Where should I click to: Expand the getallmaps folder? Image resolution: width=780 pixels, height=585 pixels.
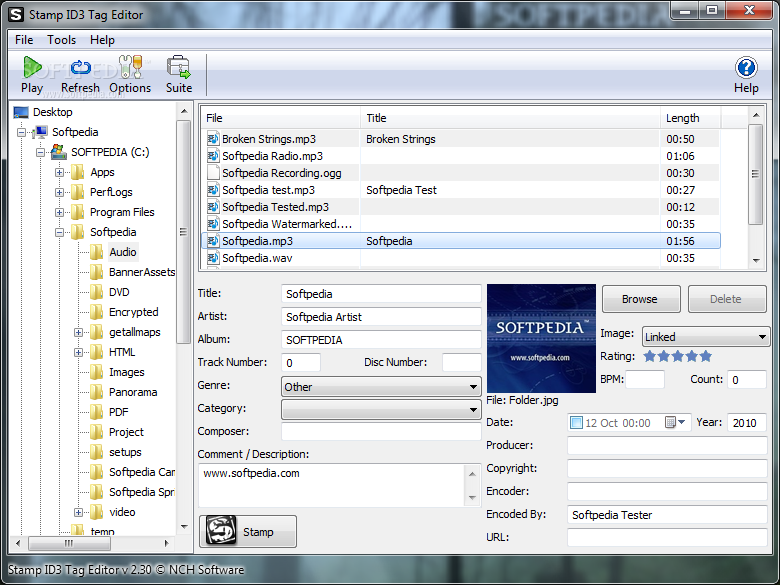point(78,332)
